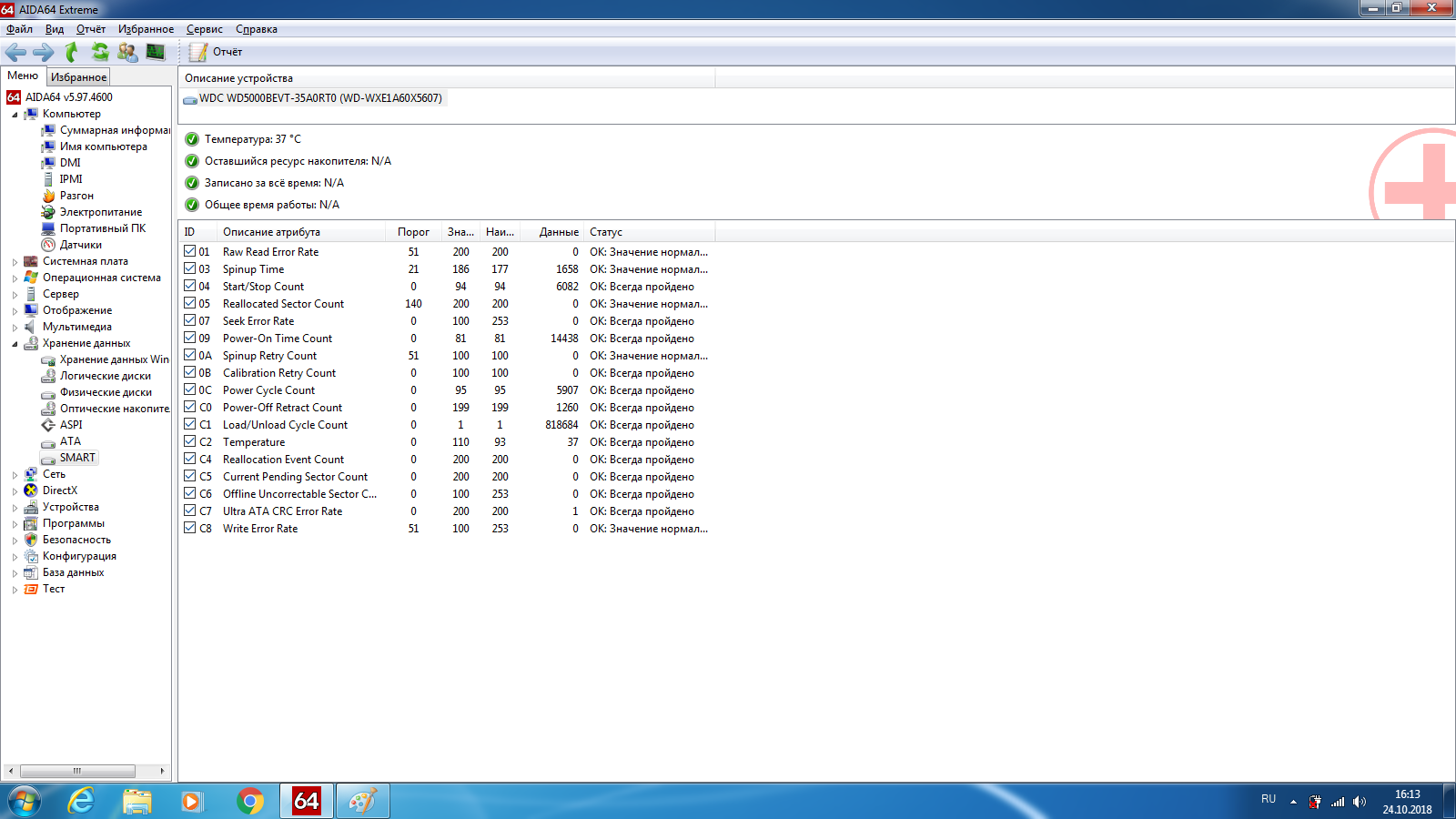
Task: Click the Back navigation arrow in toolbar
Action: click(x=15, y=53)
